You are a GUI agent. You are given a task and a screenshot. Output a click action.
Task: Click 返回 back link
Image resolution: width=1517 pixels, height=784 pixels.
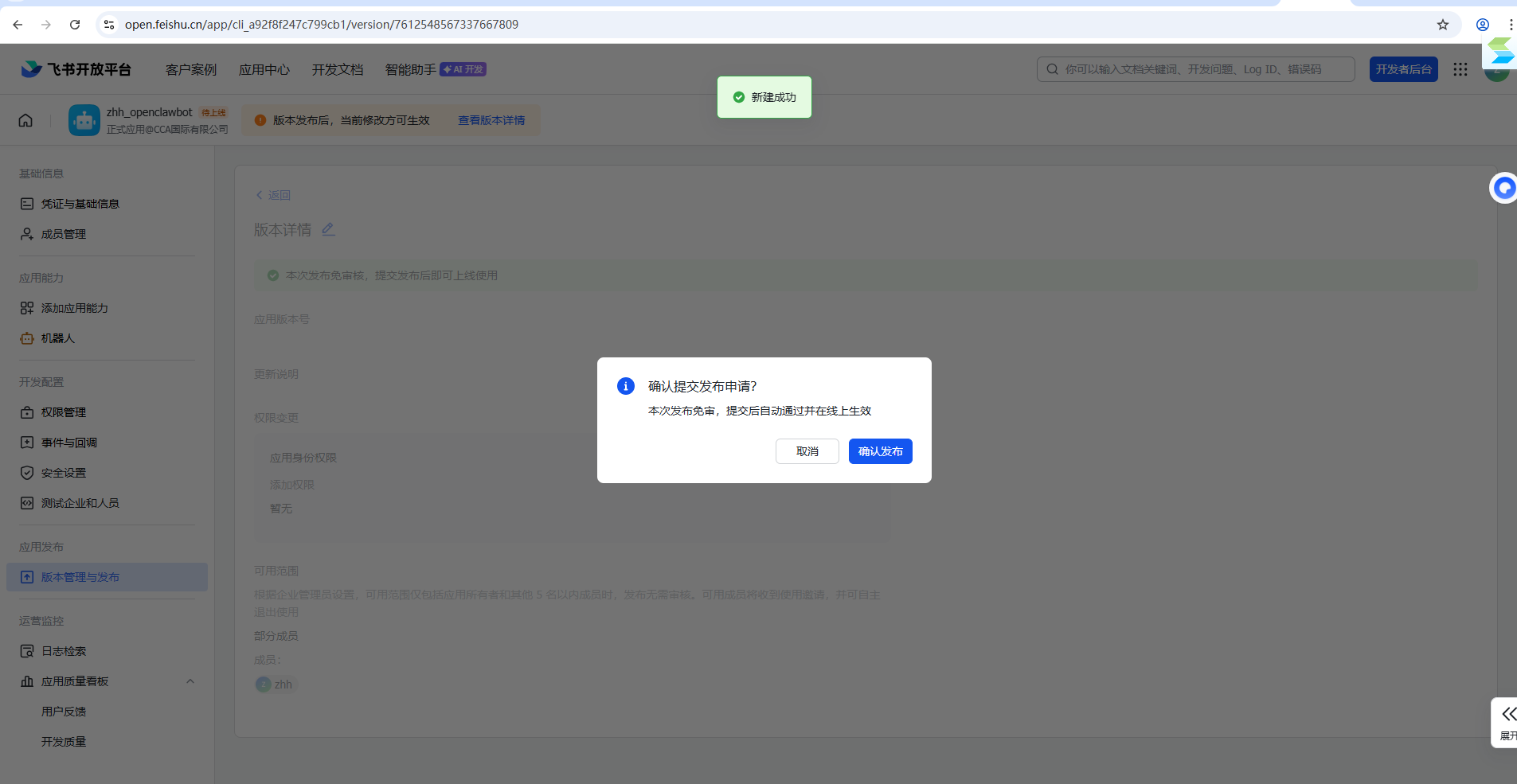pos(273,195)
